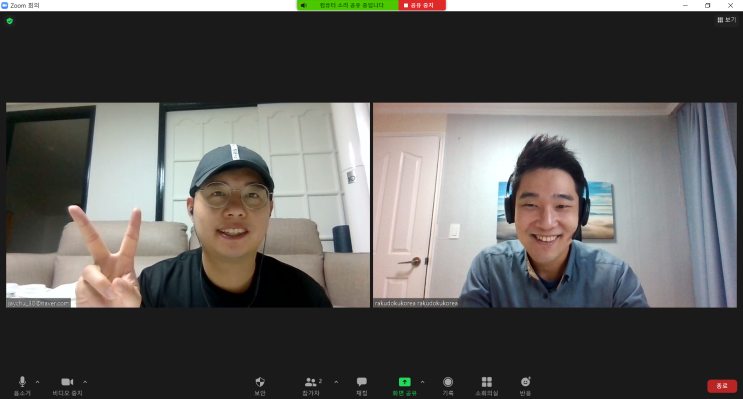Image resolution: width=743 pixels, height=399 pixels.
Task: Expand participants options arrow
Action: pyautogui.click(x=336, y=382)
